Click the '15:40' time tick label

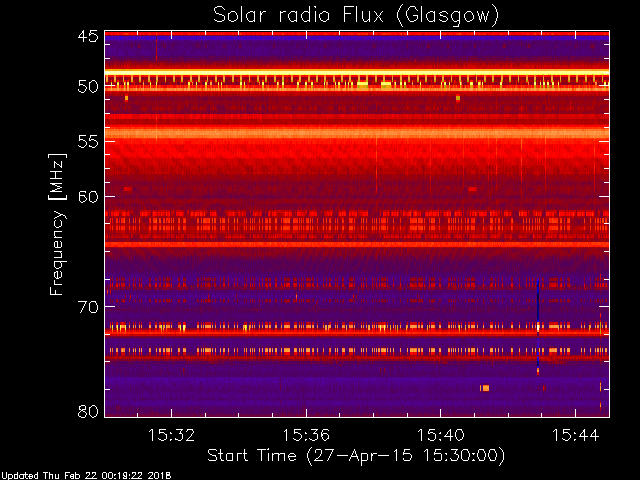coord(440,435)
